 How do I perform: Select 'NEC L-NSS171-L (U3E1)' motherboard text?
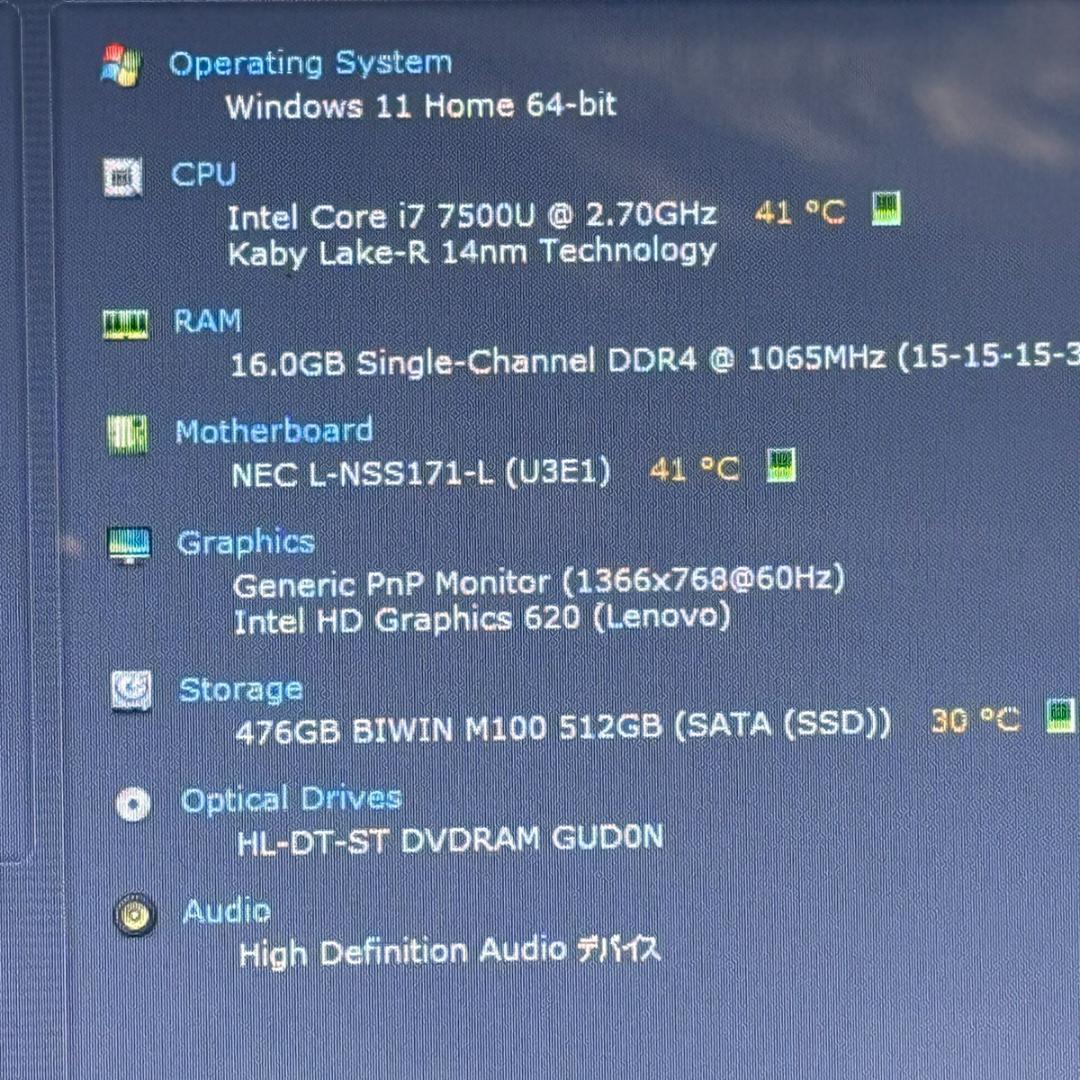click(x=422, y=473)
